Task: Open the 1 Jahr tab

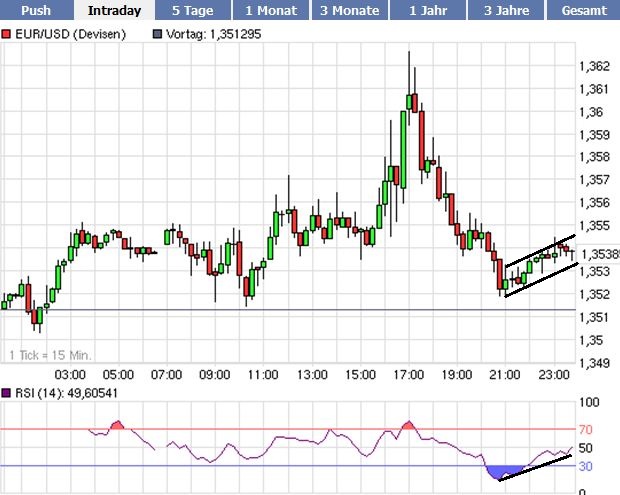Action: coord(428,10)
